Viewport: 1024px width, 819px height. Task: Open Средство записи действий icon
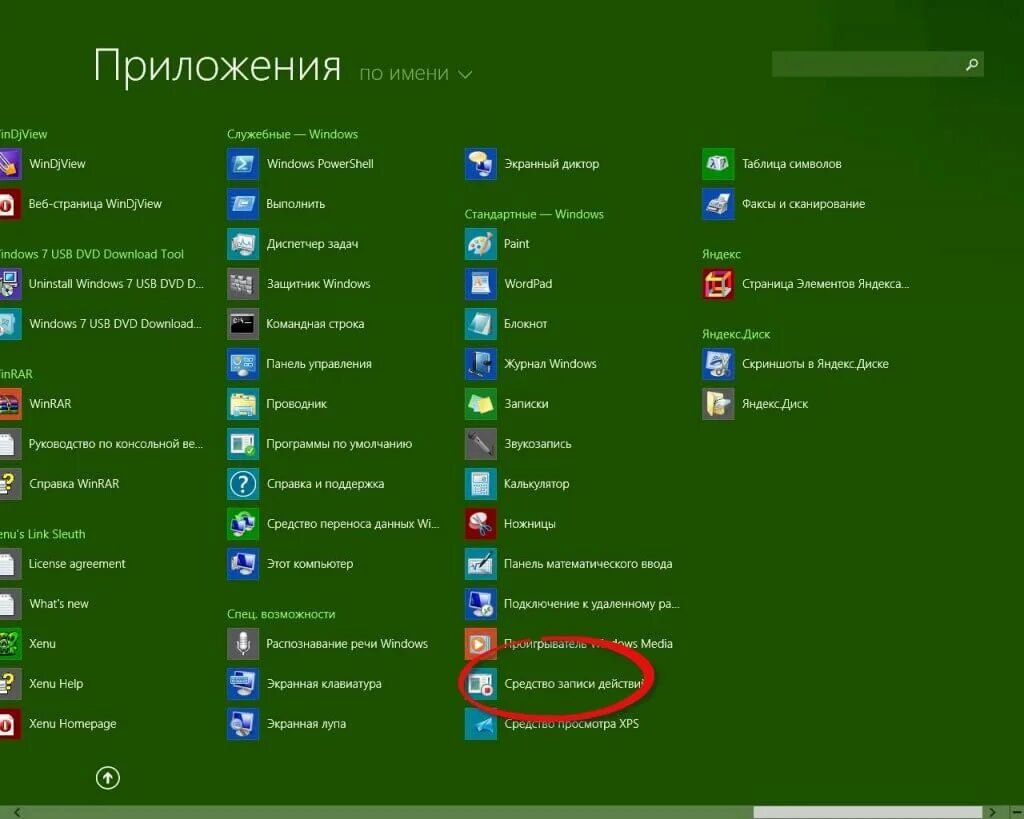pyautogui.click(x=481, y=684)
